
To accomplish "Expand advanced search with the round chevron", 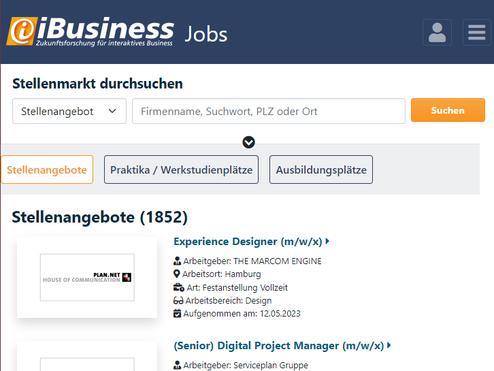I will click(x=249, y=142).
